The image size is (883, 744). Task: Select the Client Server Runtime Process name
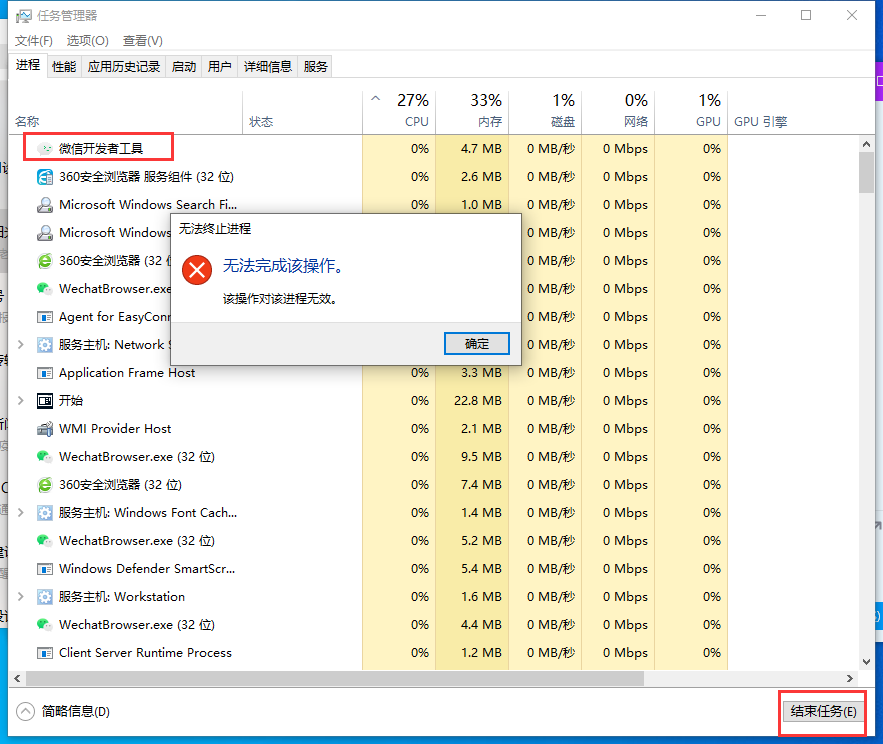[145, 653]
